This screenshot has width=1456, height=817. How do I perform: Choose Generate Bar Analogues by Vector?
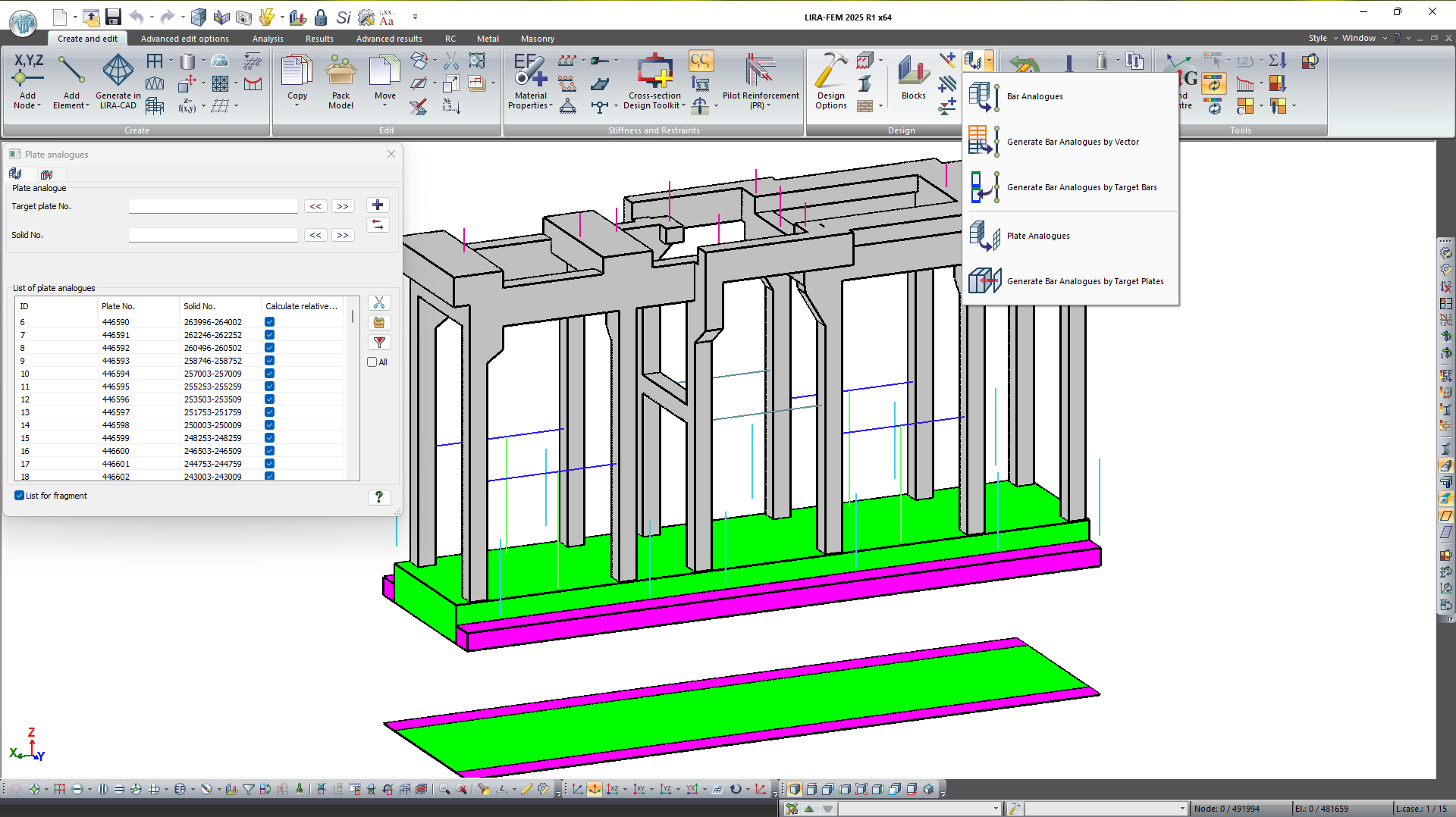[x=1072, y=142]
